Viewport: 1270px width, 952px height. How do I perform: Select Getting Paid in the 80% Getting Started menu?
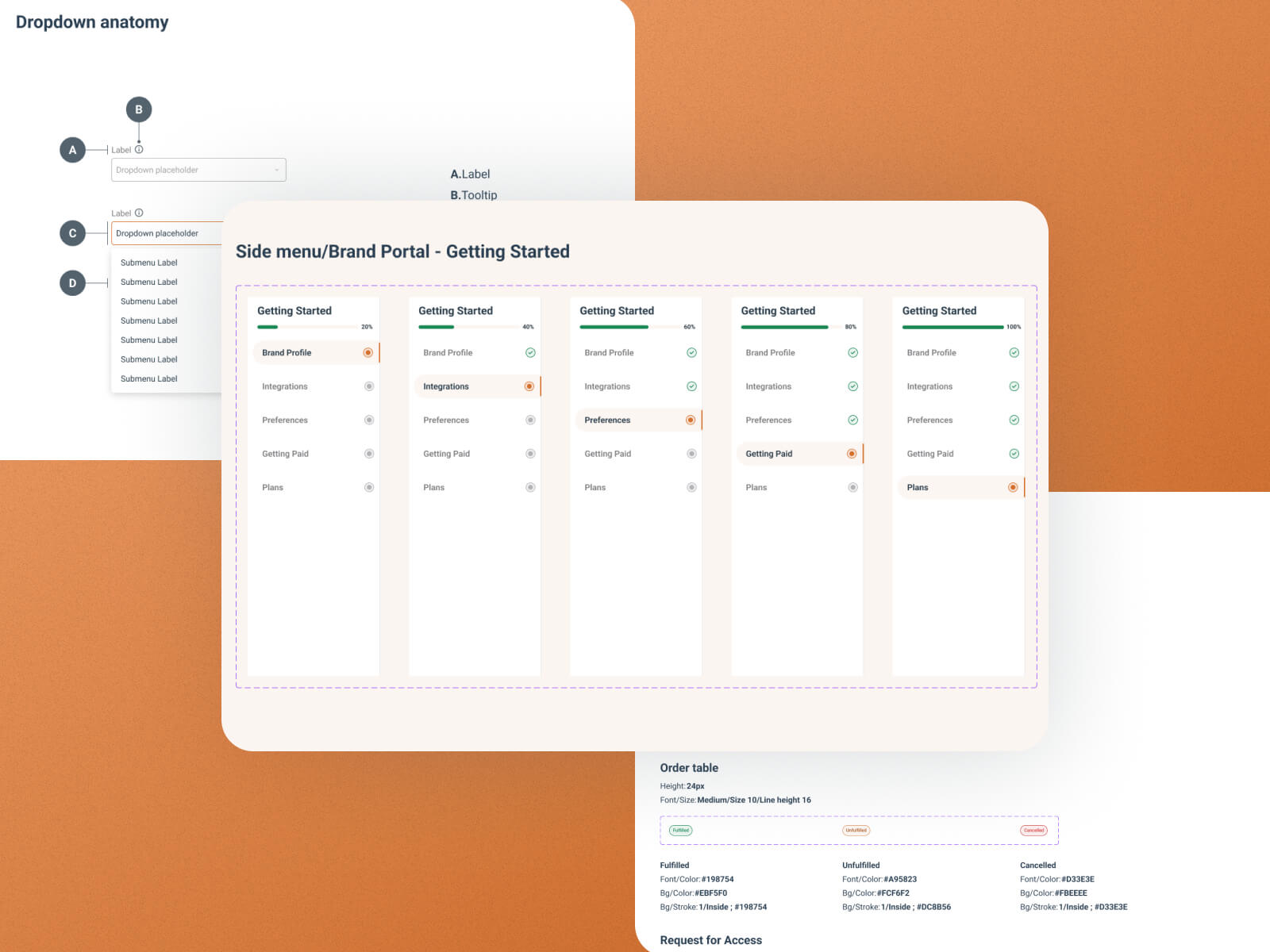(x=768, y=453)
